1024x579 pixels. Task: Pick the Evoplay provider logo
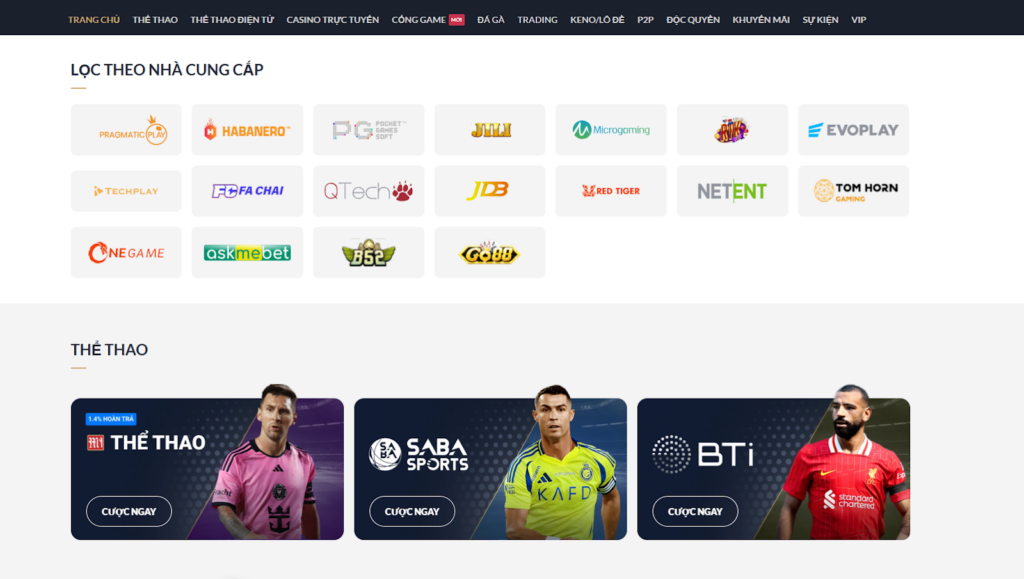[x=854, y=130]
